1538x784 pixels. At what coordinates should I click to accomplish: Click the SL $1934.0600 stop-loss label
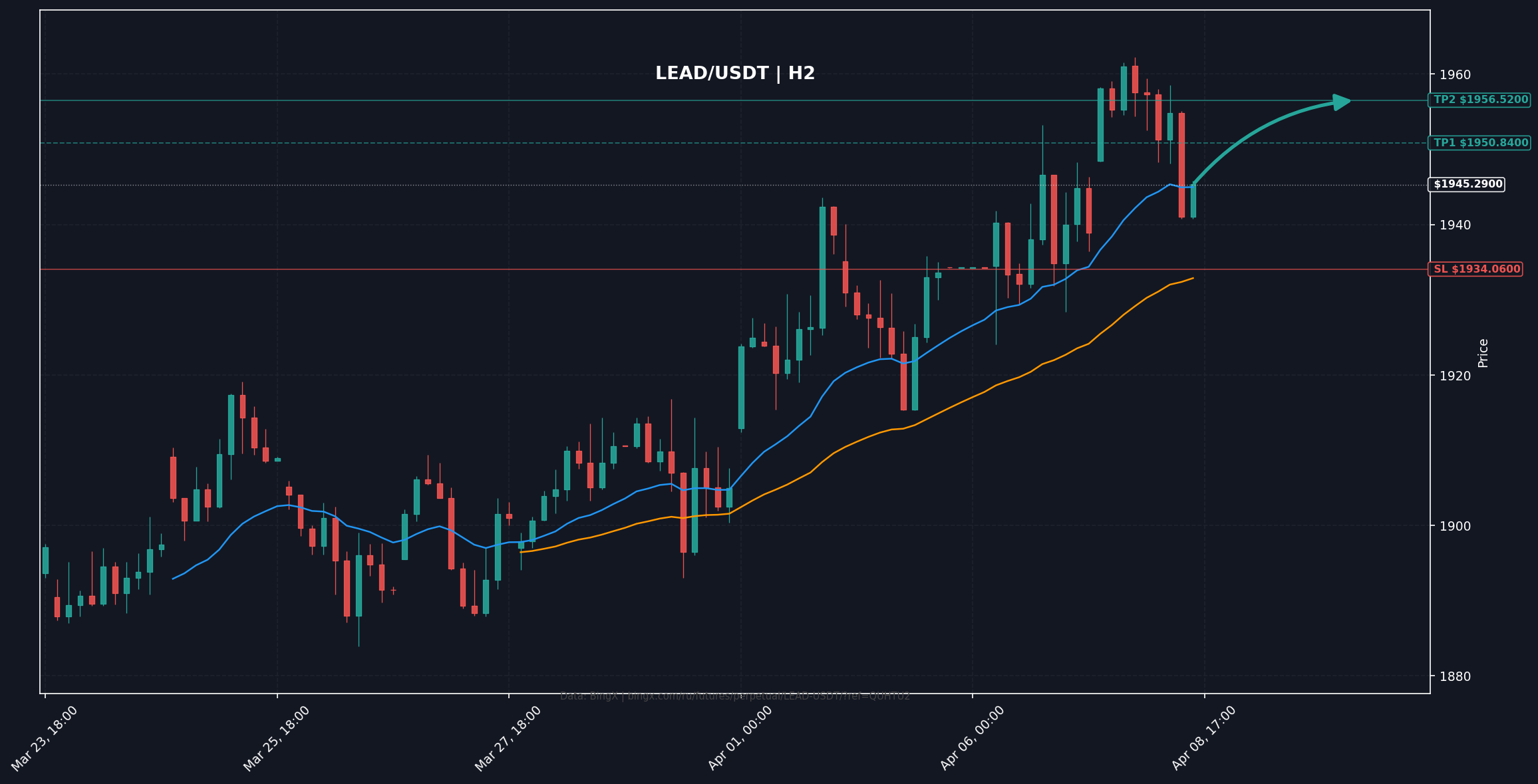click(x=1475, y=269)
